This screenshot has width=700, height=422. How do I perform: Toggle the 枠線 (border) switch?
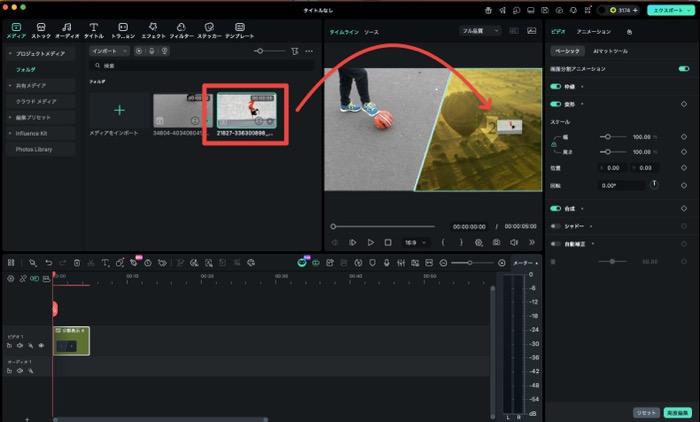555,87
